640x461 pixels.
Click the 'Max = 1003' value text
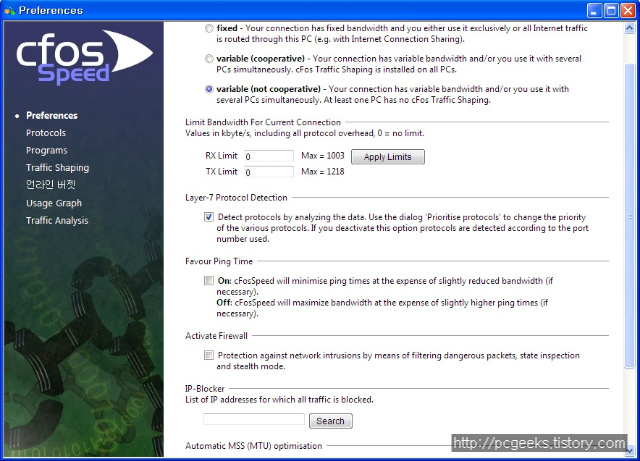point(323,156)
